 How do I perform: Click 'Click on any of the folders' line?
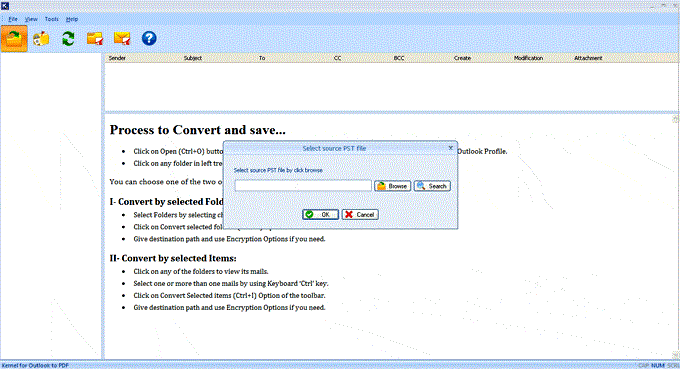[x=201, y=272]
